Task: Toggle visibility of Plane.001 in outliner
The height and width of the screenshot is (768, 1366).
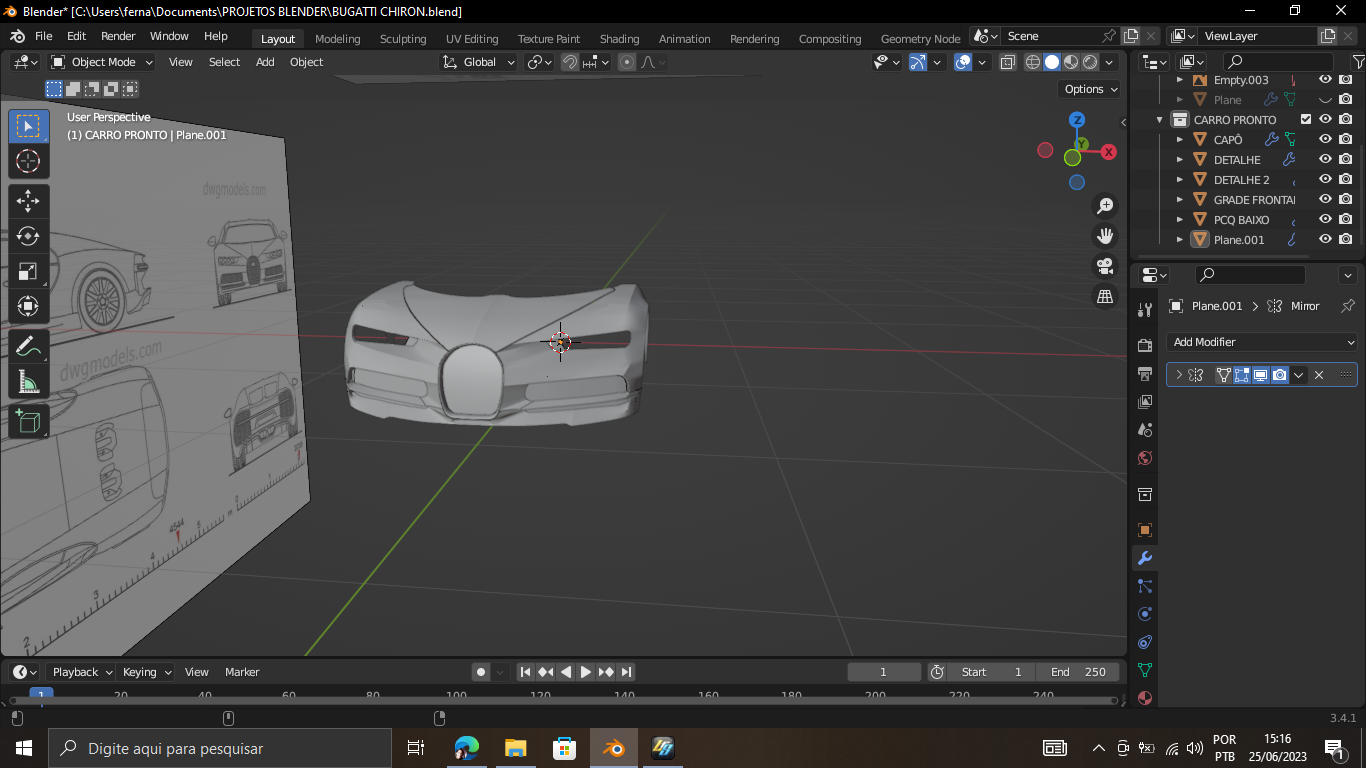Action: (x=1325, y=240)
